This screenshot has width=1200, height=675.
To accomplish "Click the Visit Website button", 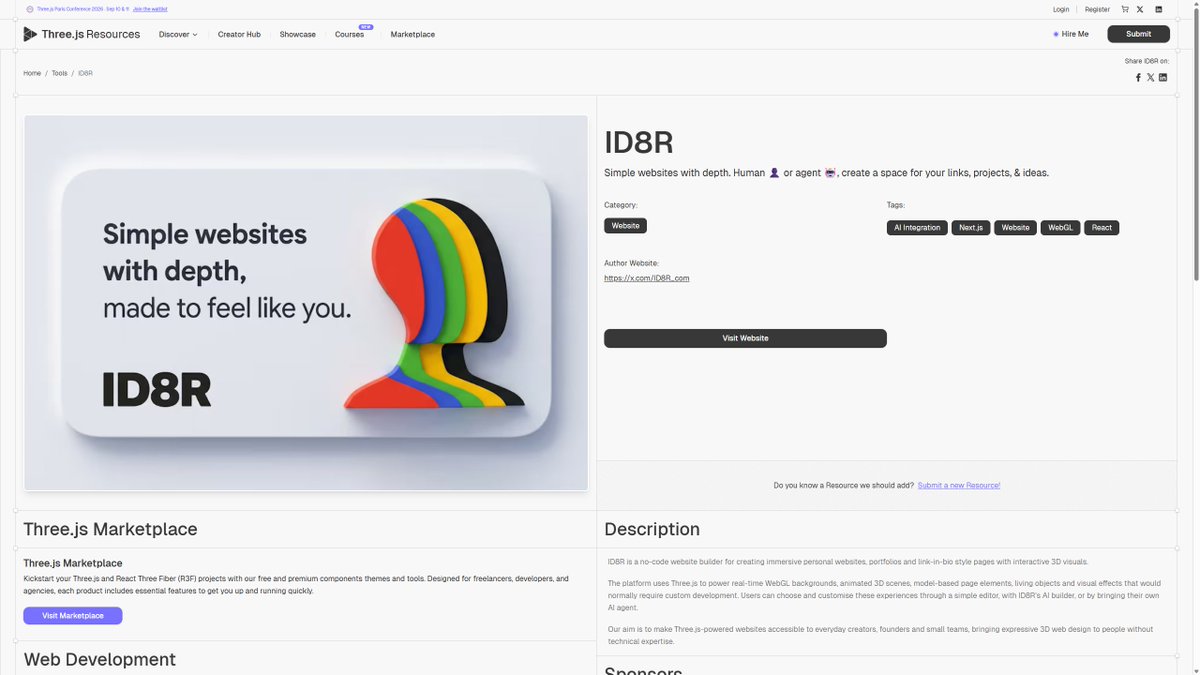I will point(745,338).
